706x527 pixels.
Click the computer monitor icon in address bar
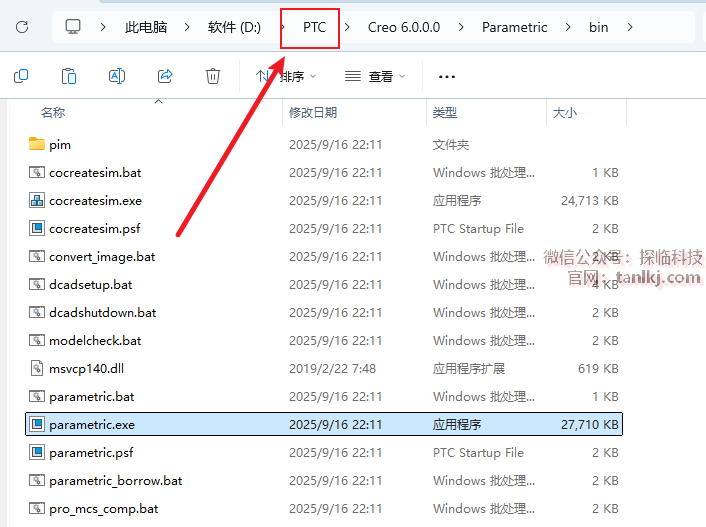coord(74,27)
